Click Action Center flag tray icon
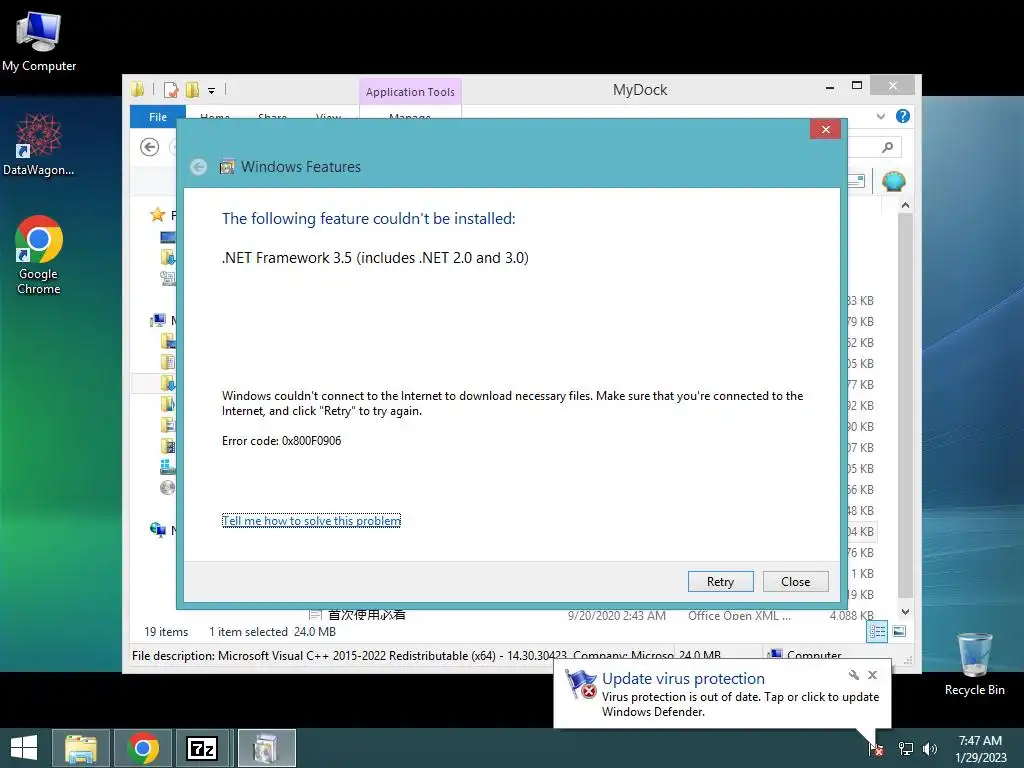1024x768 pixels. [x=875, y=748]
